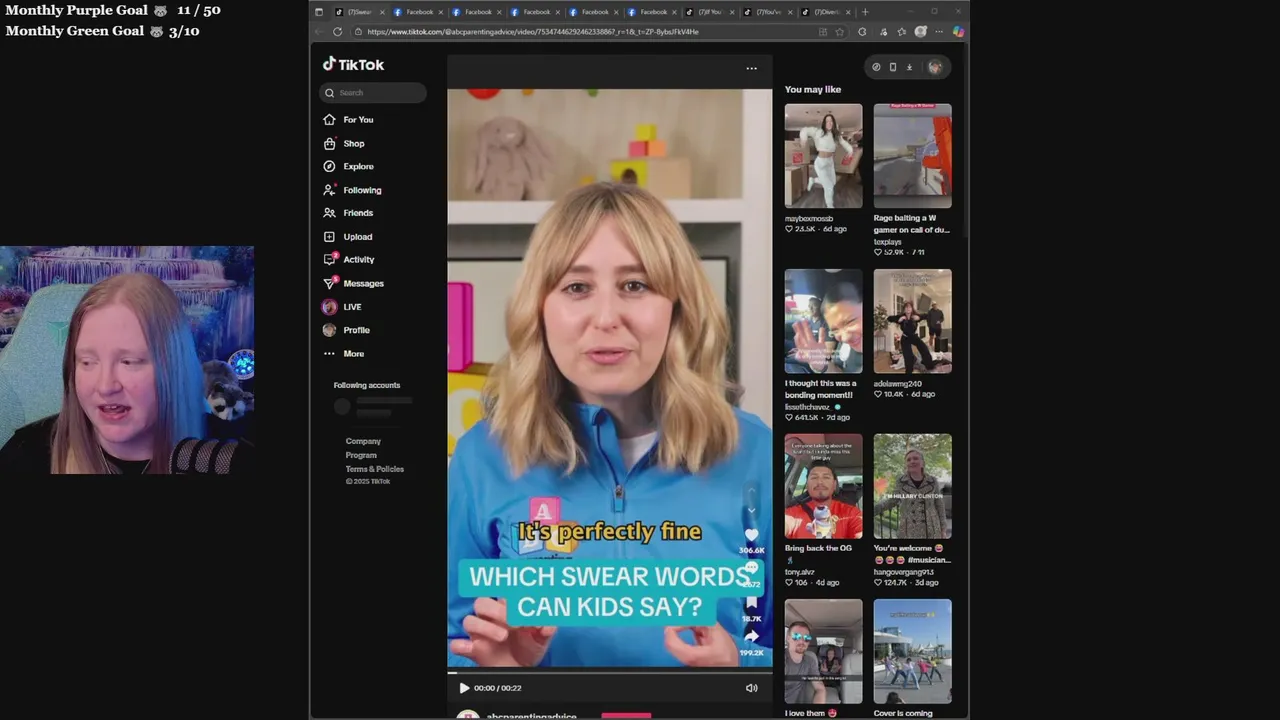Bookmark the video to favorites
This screenshot has height=720, width=1280.
point(751,602)
